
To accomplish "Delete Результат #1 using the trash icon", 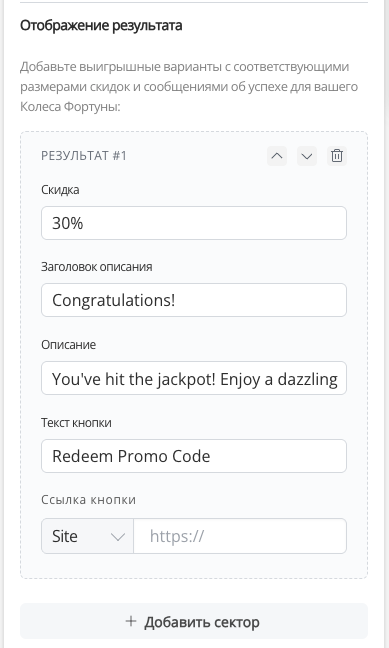I will click(x=337, y=156).
